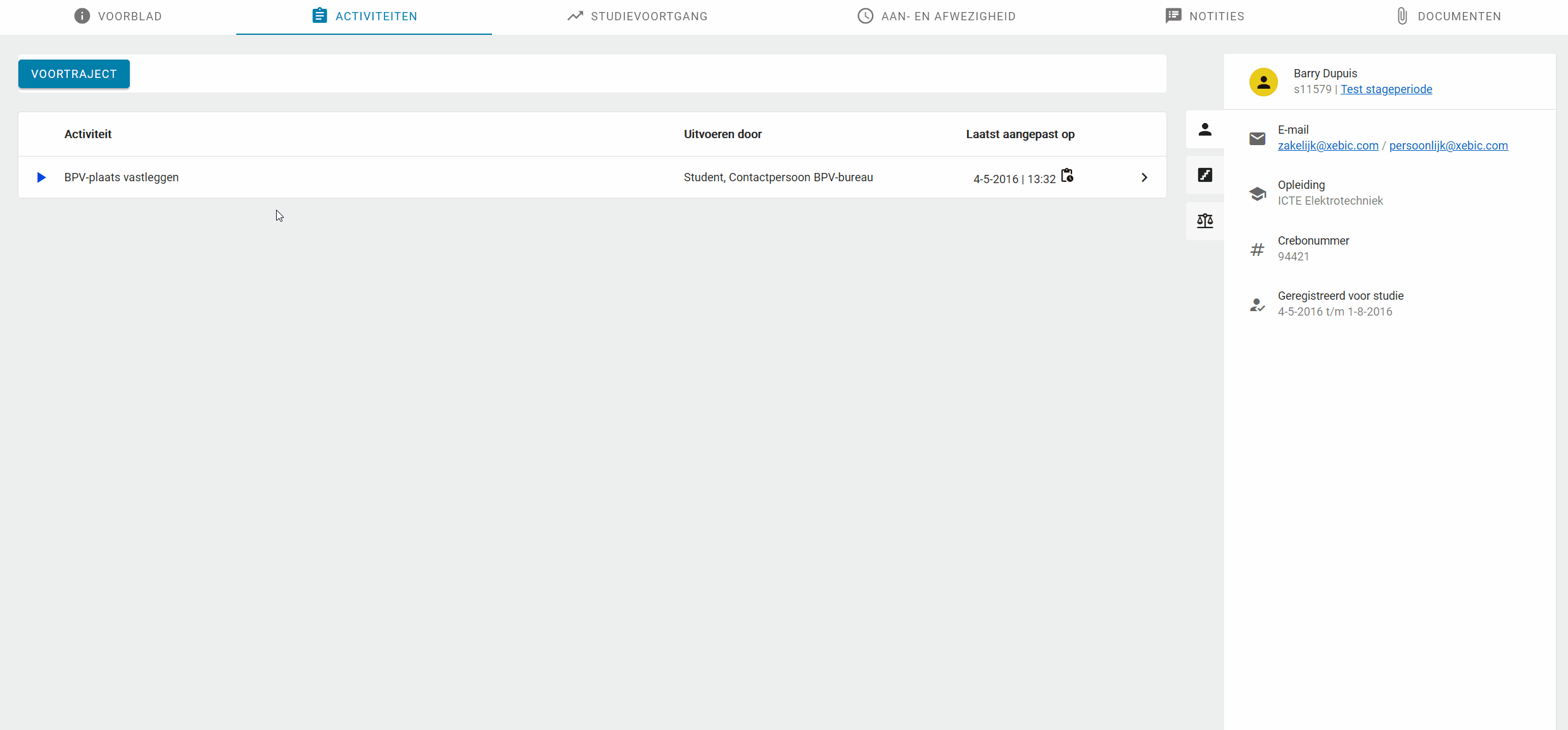Click the hash Crebonummer icon
This screenshot has height=730, width=1568.
coord(1257,249)
